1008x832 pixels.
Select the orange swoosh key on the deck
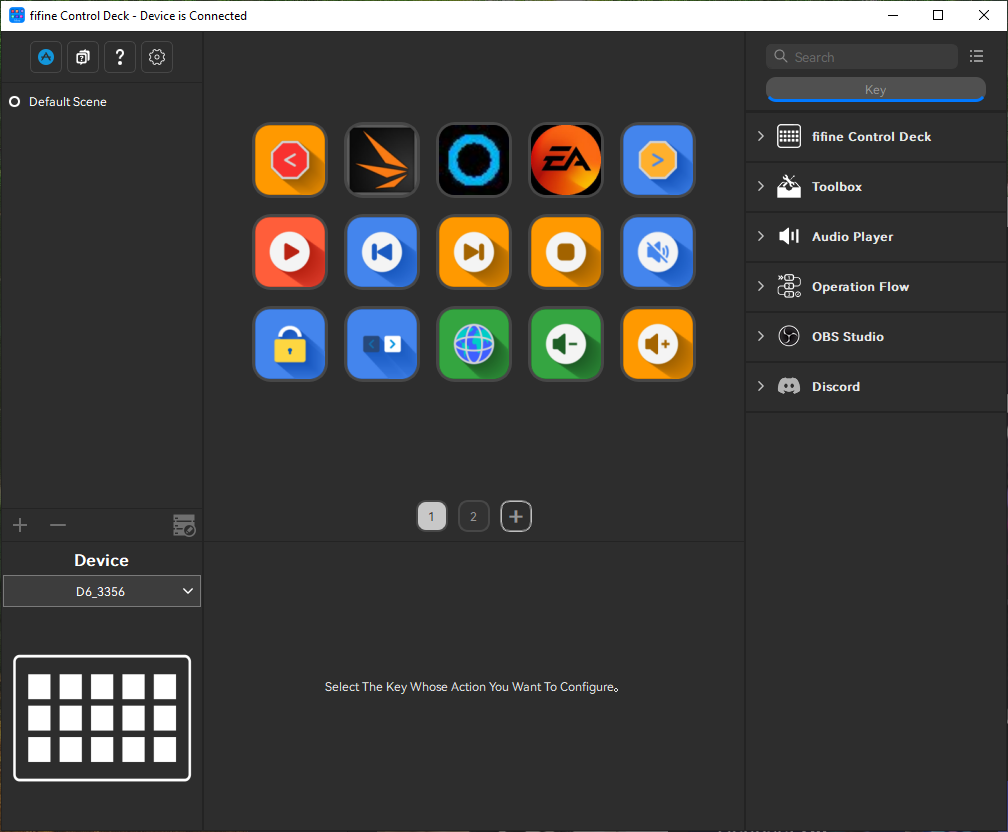point(382,160)
